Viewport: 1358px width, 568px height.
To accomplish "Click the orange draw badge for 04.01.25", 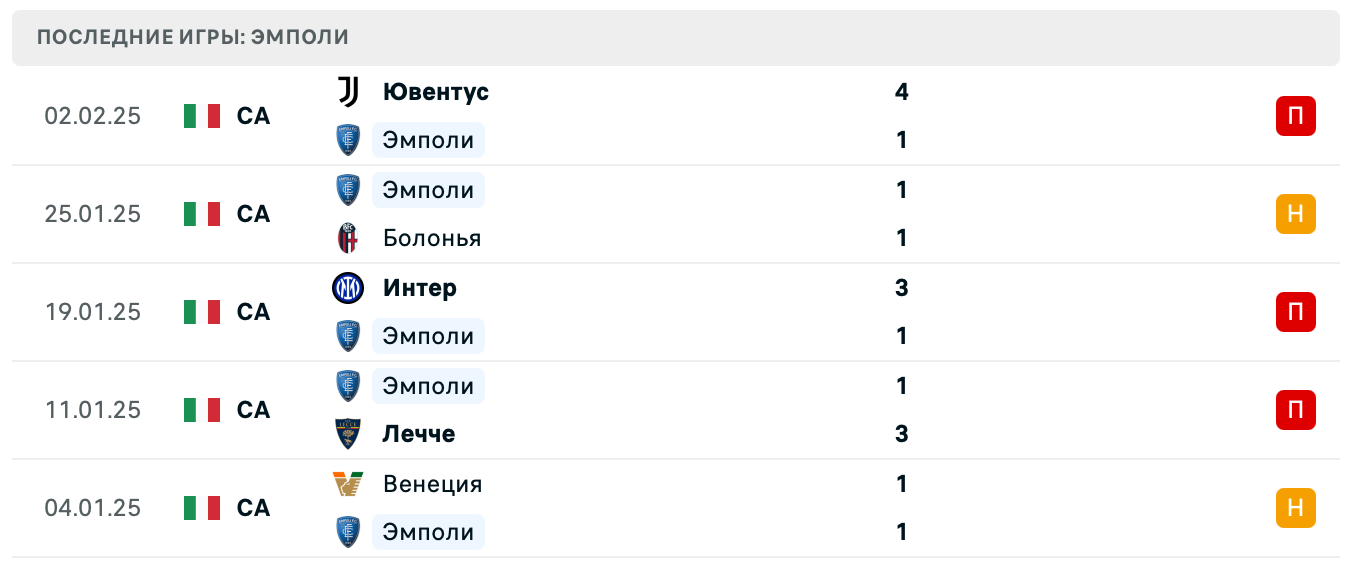I will 1295,508.
